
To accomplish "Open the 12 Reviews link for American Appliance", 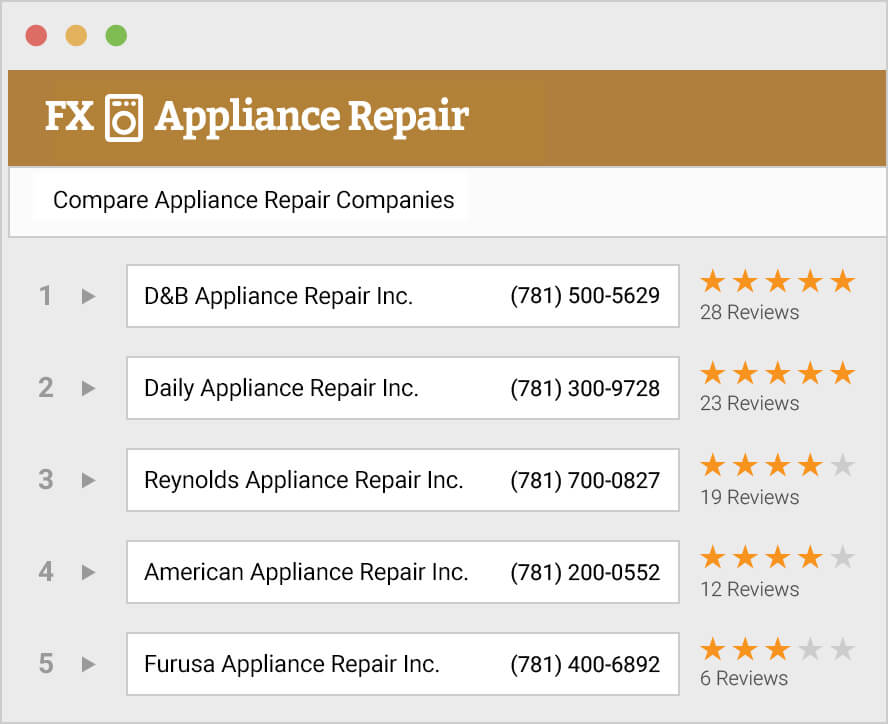I will pos(749,589).
